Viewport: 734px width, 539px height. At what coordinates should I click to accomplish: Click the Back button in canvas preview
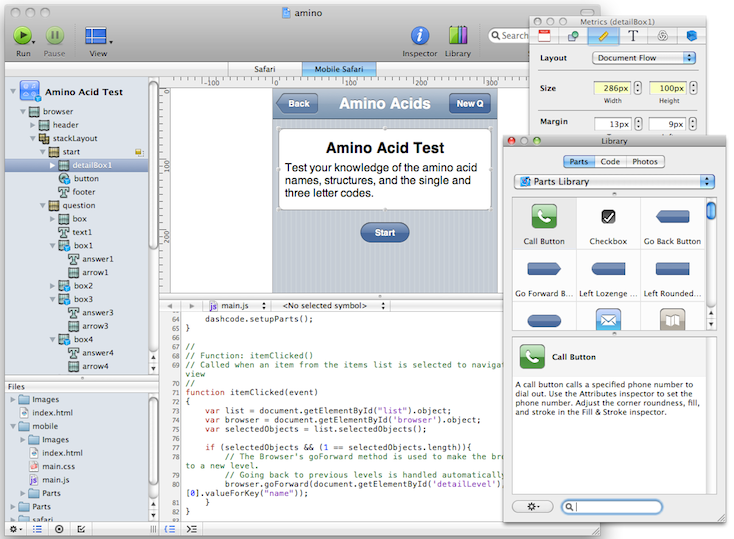pyautogui.click(x=297, y=103)
